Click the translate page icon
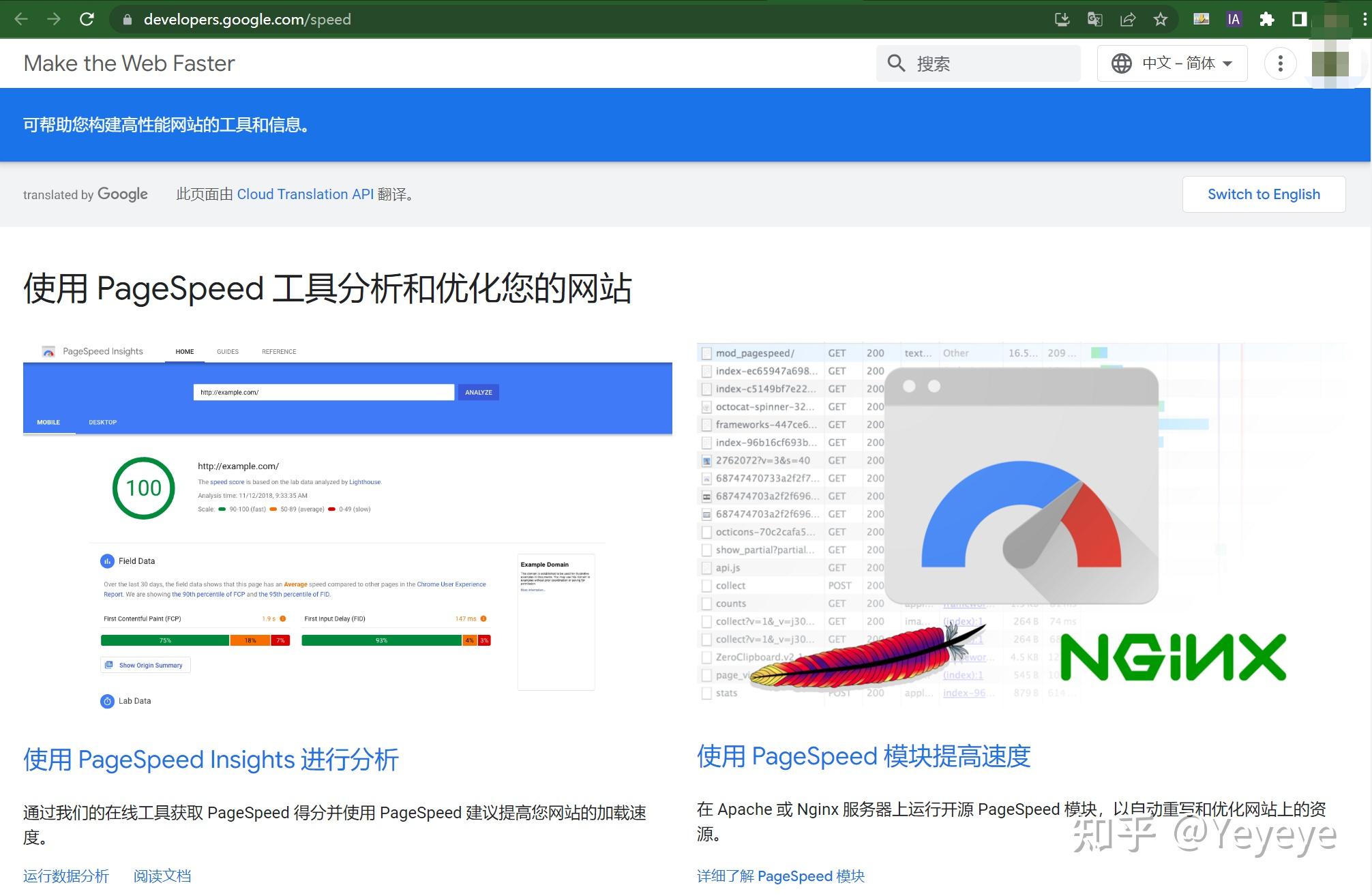The height and width of the screenshot is (896, 1372). 1094,19
